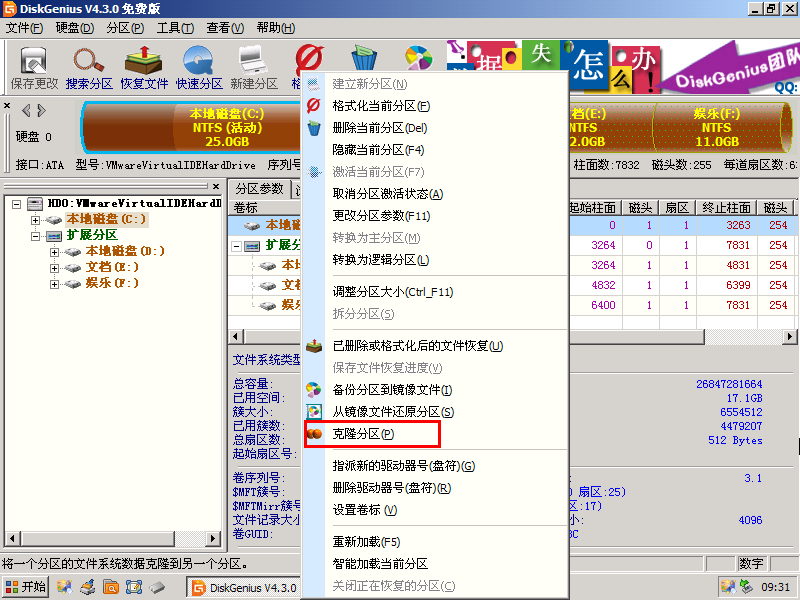Click the partition table scrollbar left arrow
This screenshot has height=600, width=800.
[x=236, y=337]
